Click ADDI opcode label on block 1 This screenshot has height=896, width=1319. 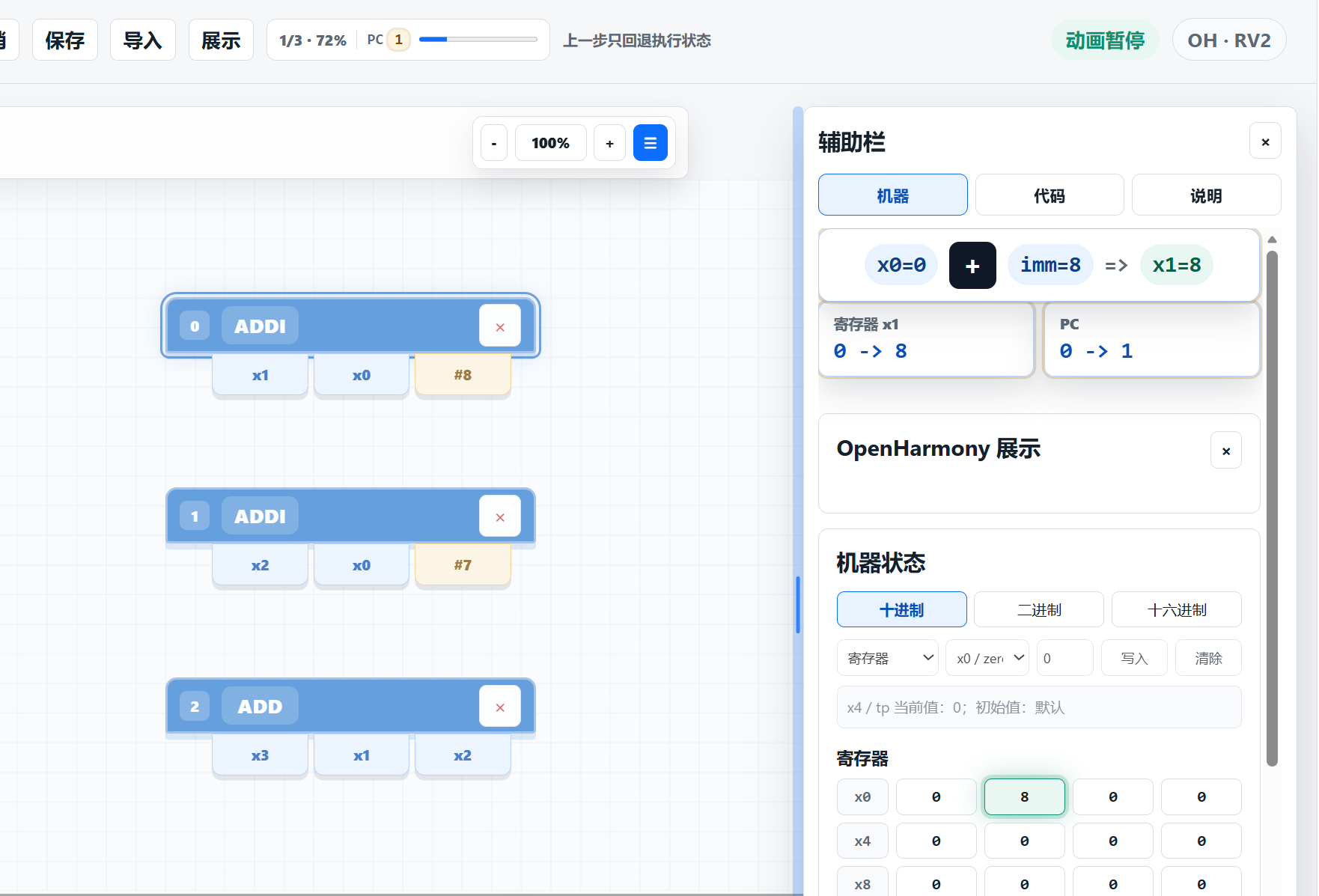pos(260,516)
